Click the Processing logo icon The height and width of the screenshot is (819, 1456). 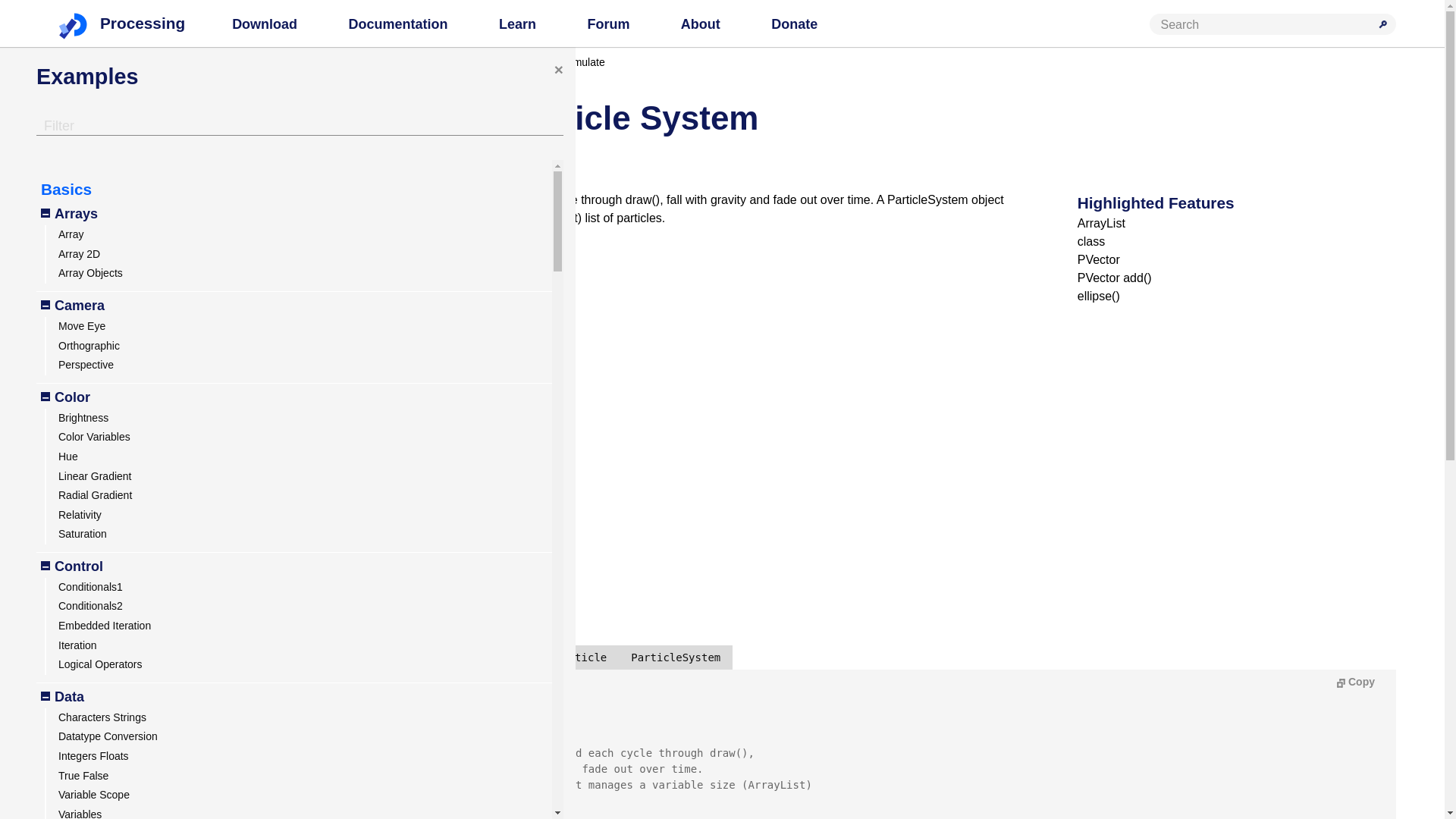(x=73, y=25)
